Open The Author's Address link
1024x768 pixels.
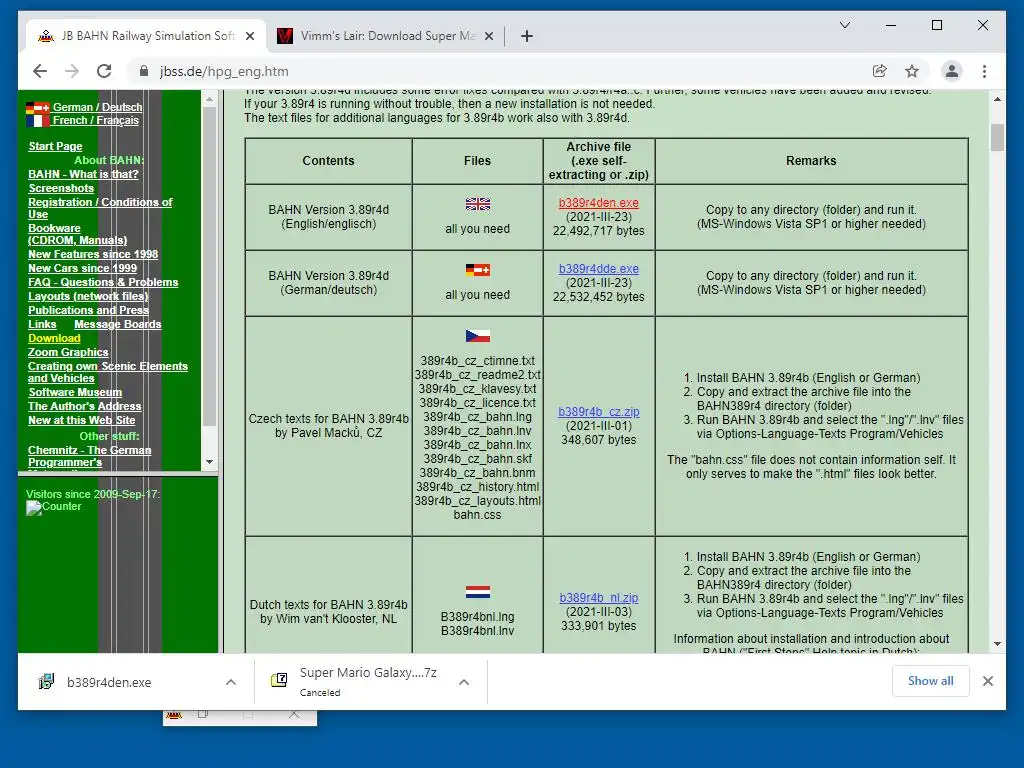tap(84, 406)
